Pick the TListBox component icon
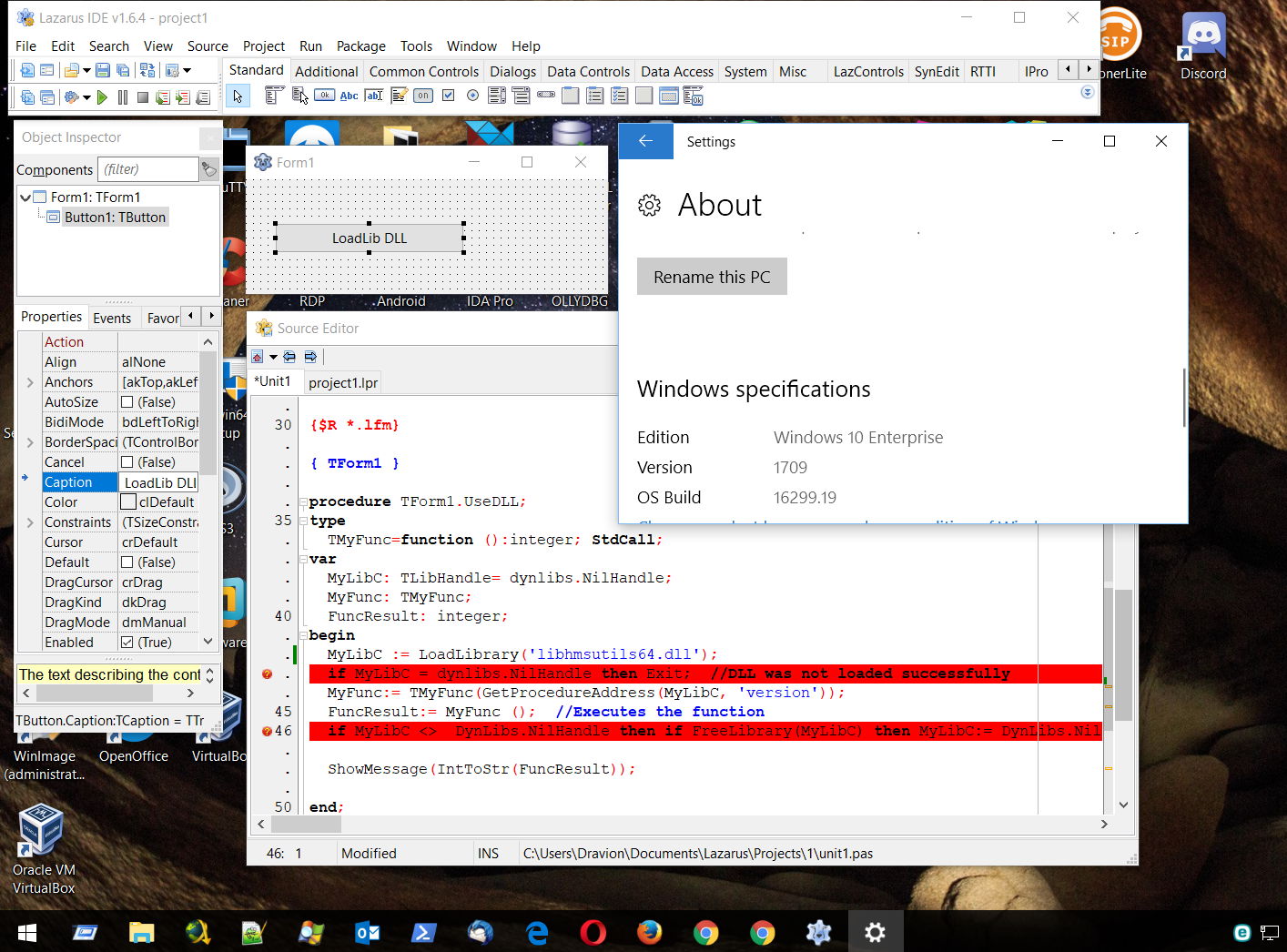 click(497, 95)
